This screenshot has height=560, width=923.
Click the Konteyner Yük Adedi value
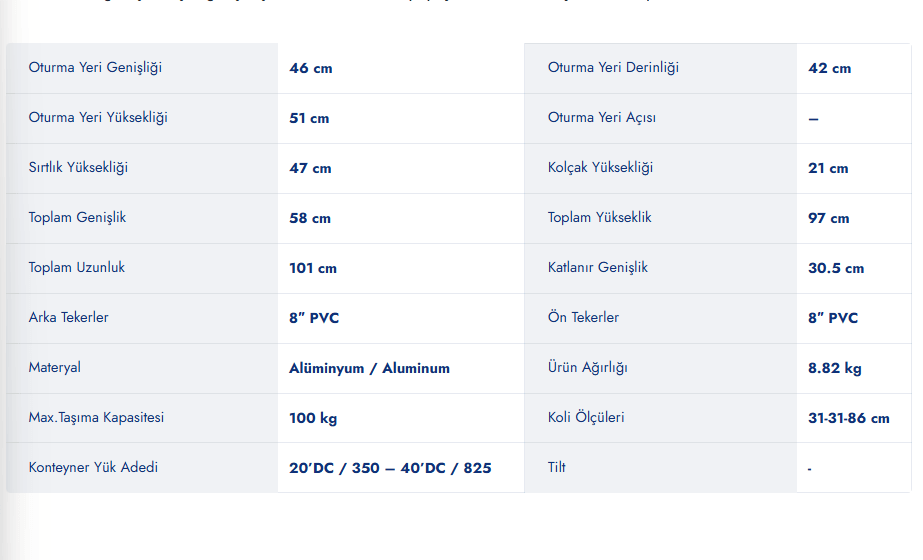[x=390, y=468]
